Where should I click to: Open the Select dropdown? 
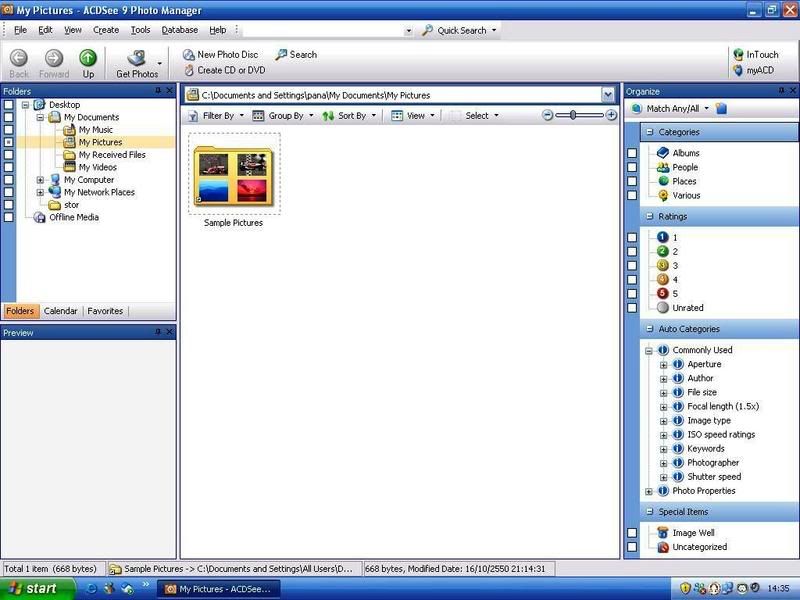474,116
